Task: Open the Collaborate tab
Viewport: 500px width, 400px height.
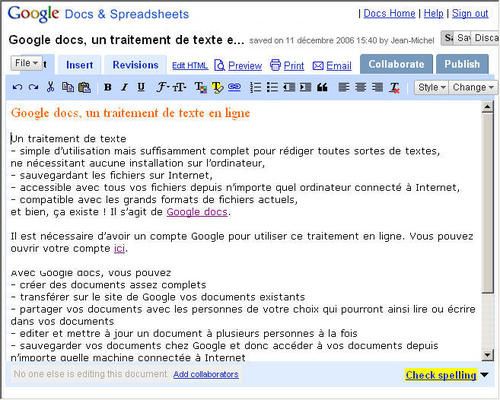Action: (x=396, y=64)
